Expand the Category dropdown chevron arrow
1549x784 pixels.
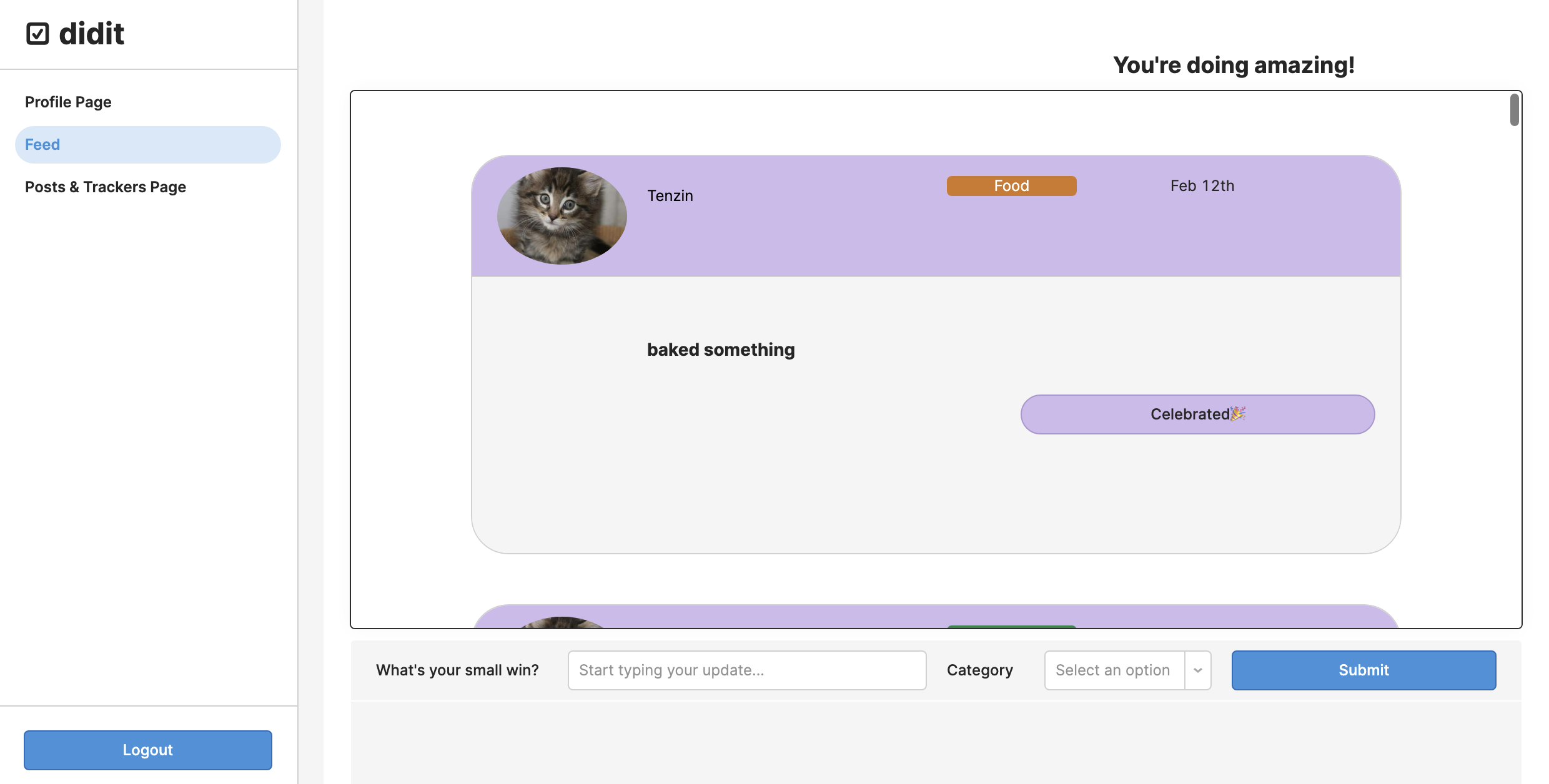(1197, 670)
